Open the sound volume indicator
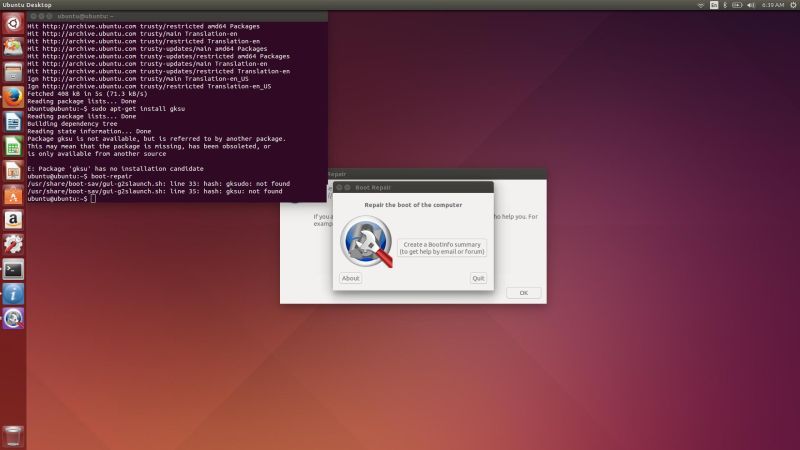The height and width of the screenshot is (450, 800). (751, 5)
